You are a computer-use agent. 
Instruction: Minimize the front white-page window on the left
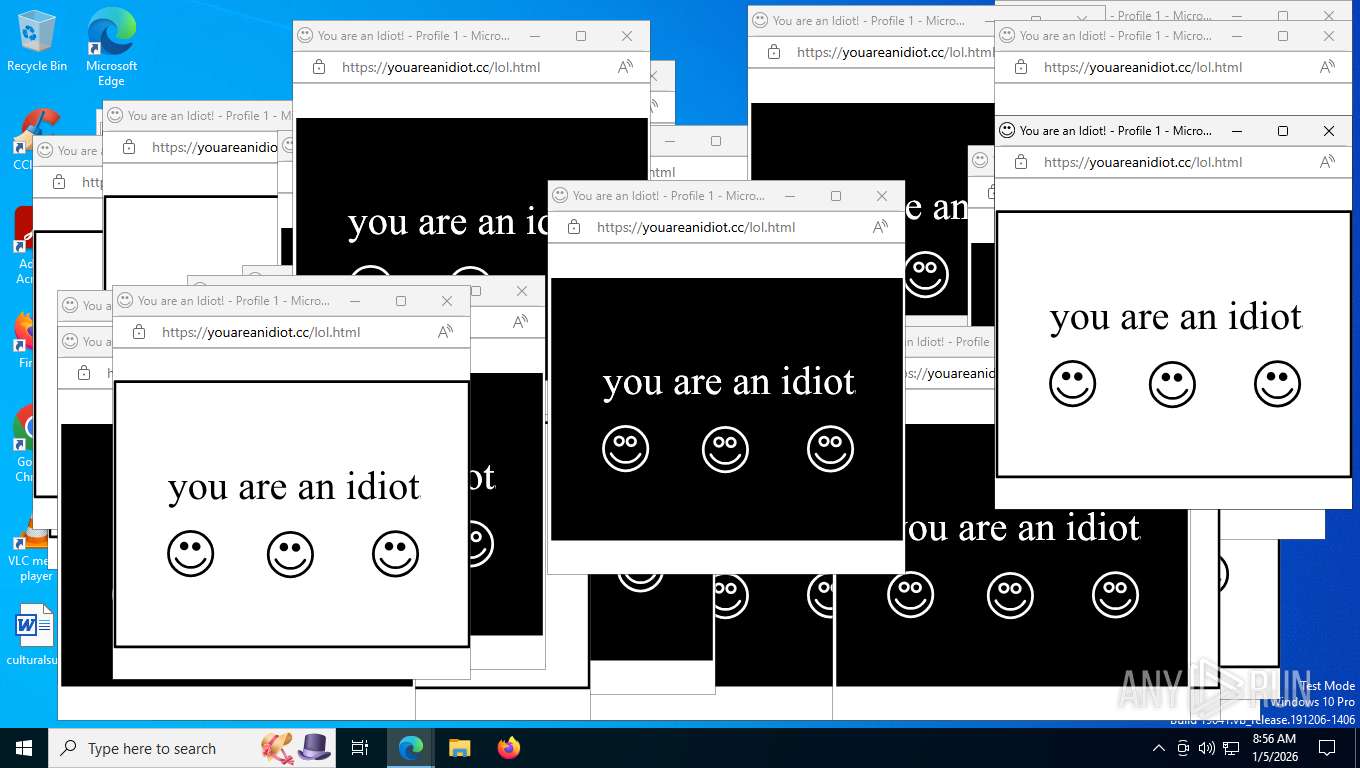click(355, 301)
